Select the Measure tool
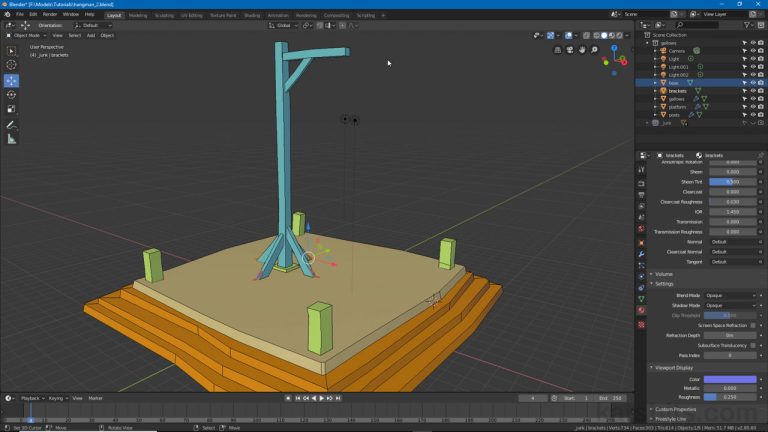The image size is (768, 432). pyautogui.click(x=12, y=139)
